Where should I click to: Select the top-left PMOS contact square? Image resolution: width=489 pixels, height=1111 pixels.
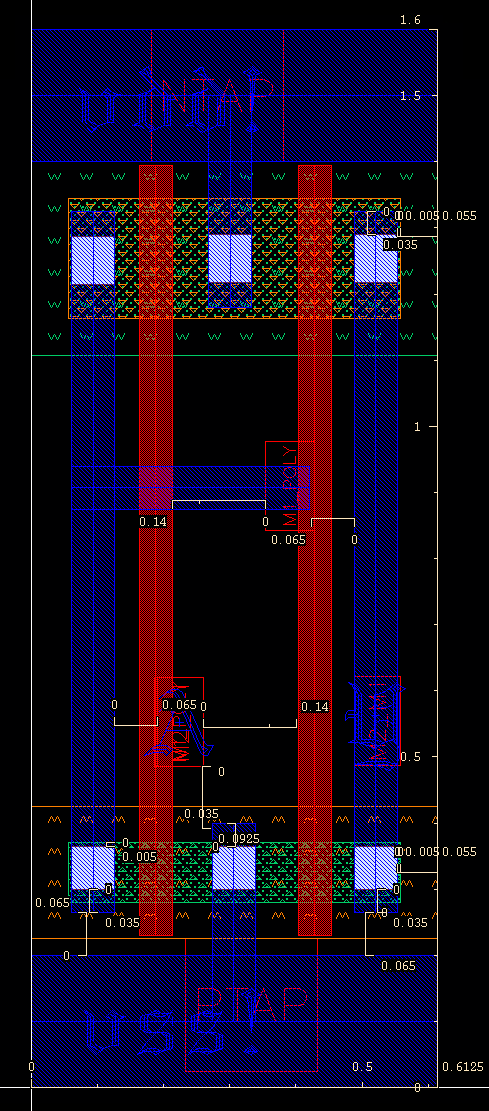tap(93, 260)
